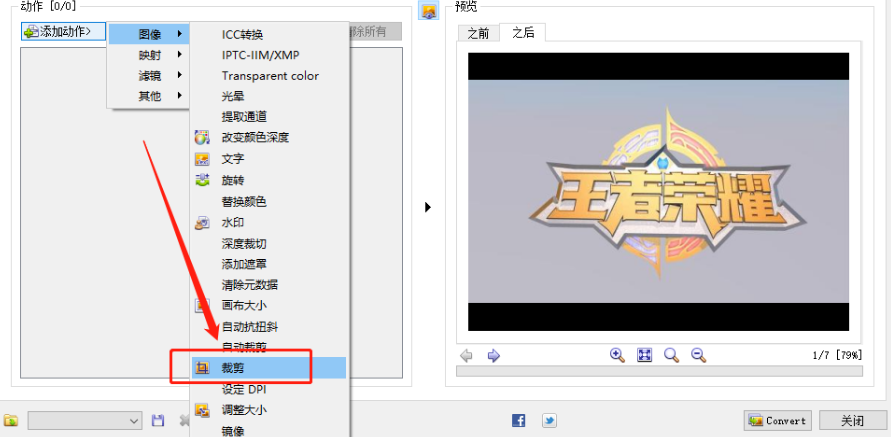Switch to the 之前 preview tab
The height and width of the screenshot is (437, 891).
[x=478, y=34]
